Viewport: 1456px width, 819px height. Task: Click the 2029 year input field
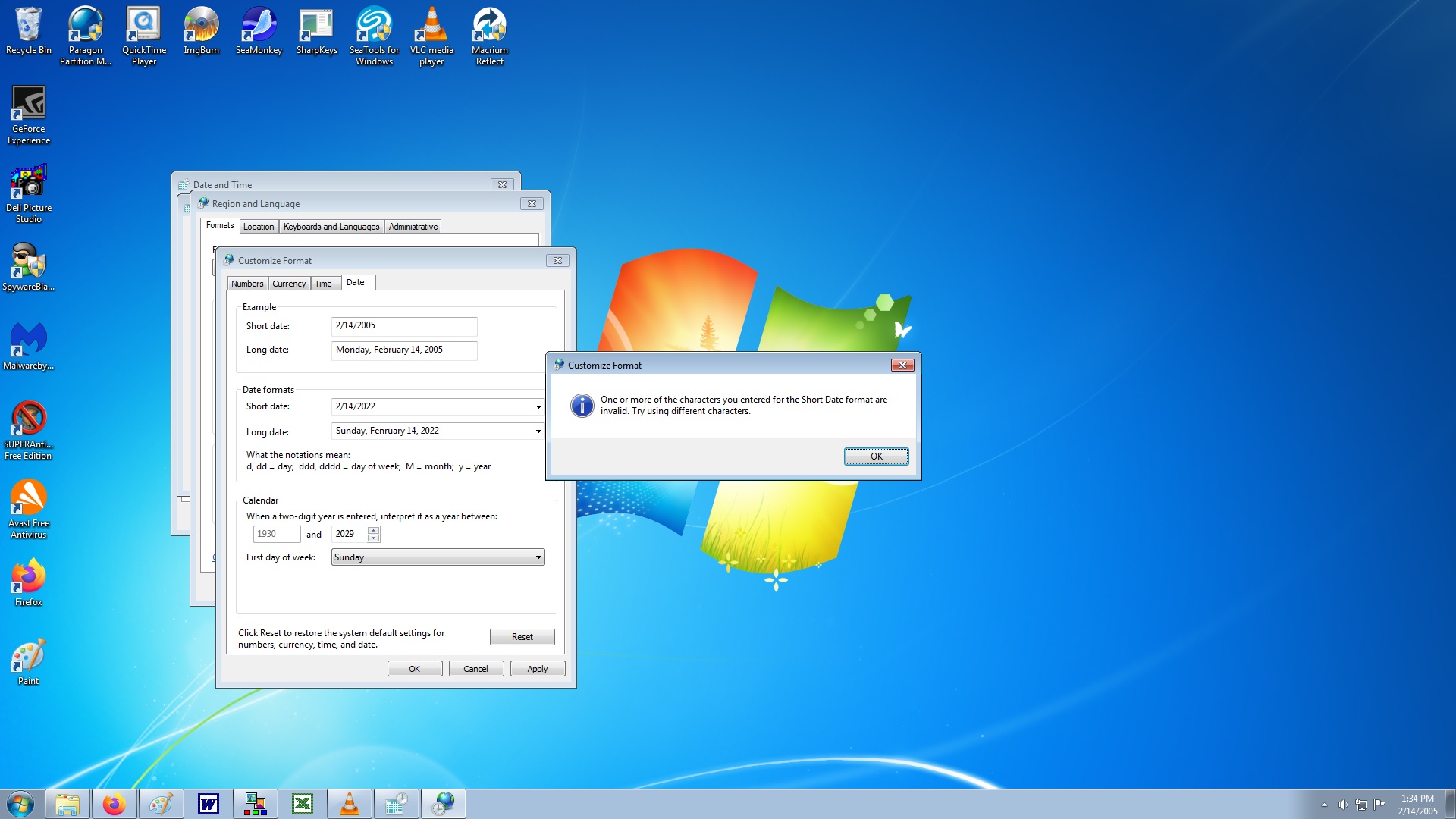pyautogui.click(x=350, y=534)
